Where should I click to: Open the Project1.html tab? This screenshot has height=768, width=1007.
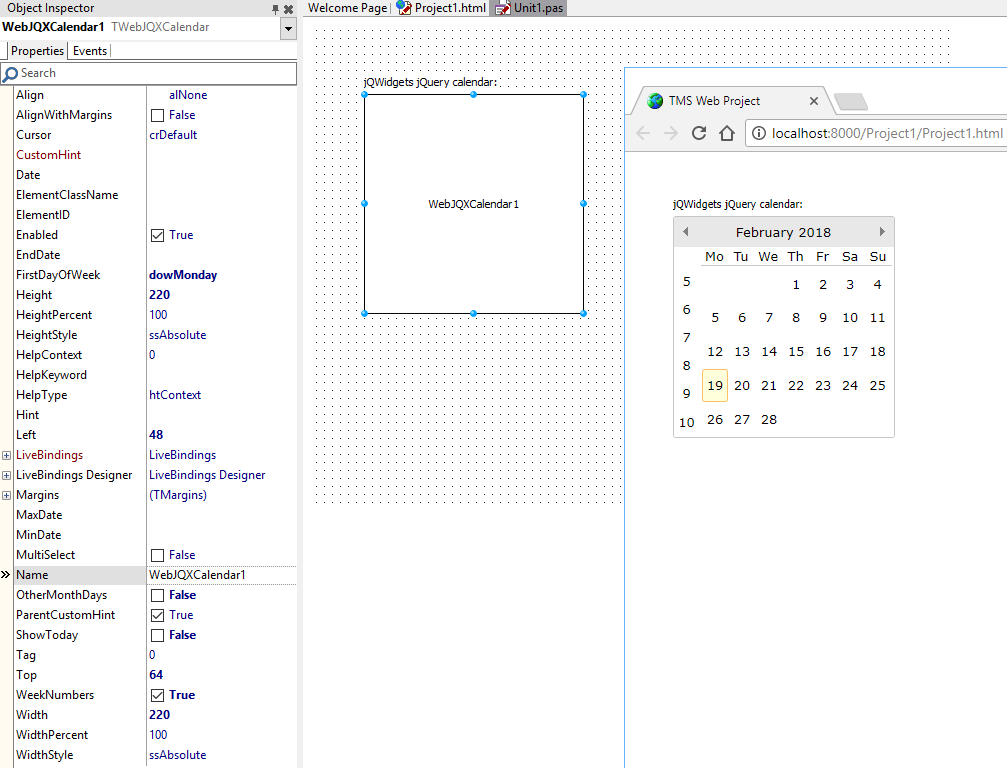tap(441, 8)
